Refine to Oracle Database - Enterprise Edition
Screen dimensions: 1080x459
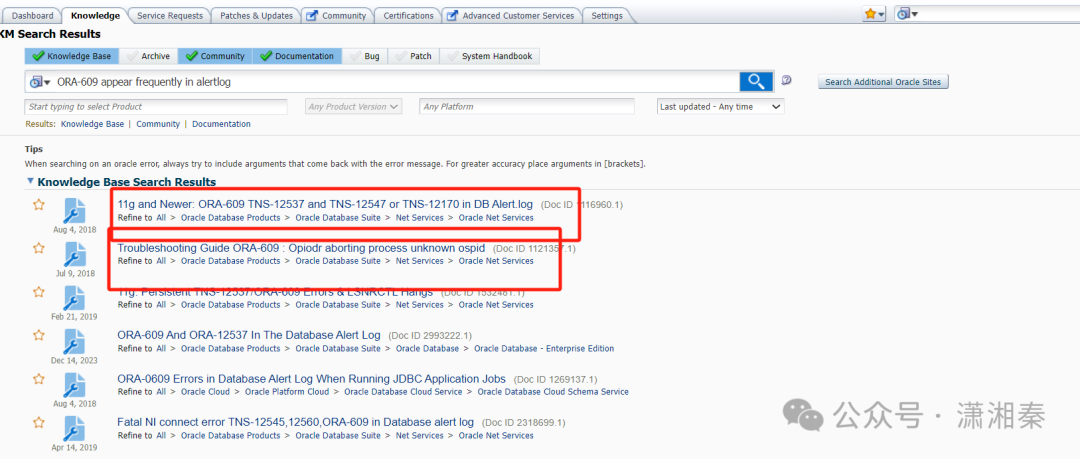click(546, 349)
